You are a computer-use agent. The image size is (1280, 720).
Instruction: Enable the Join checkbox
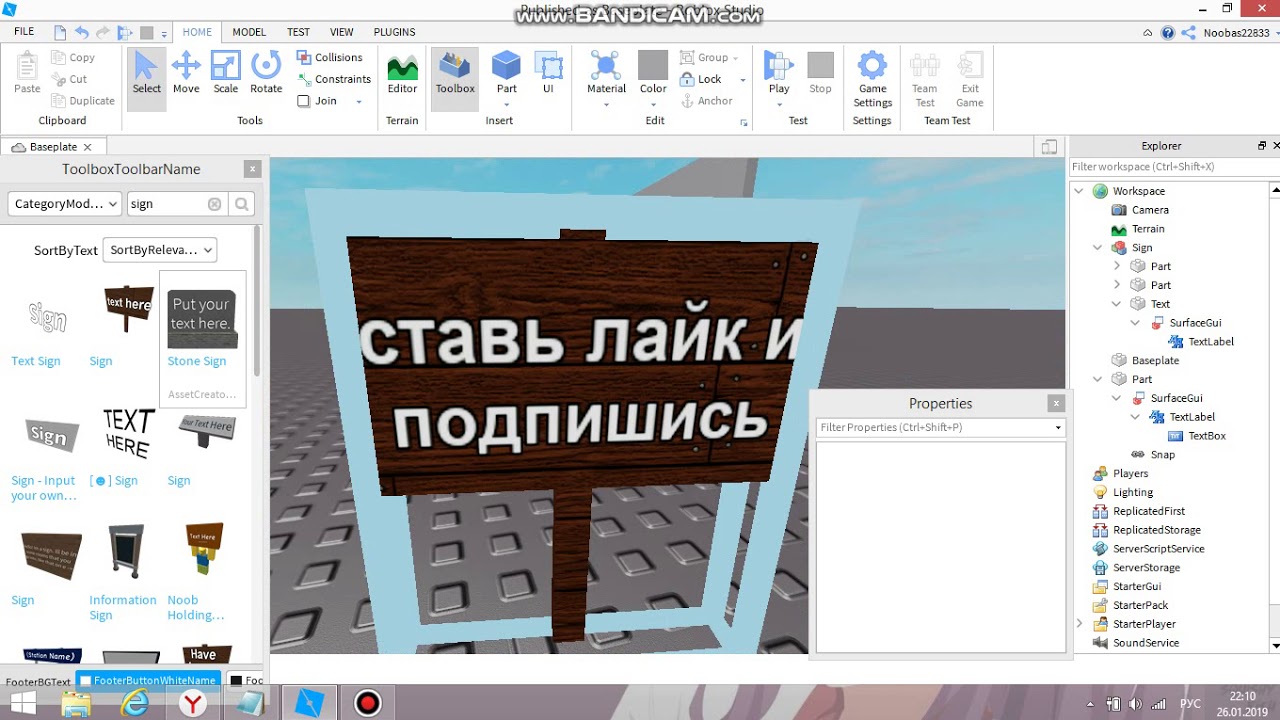point(304,101)
